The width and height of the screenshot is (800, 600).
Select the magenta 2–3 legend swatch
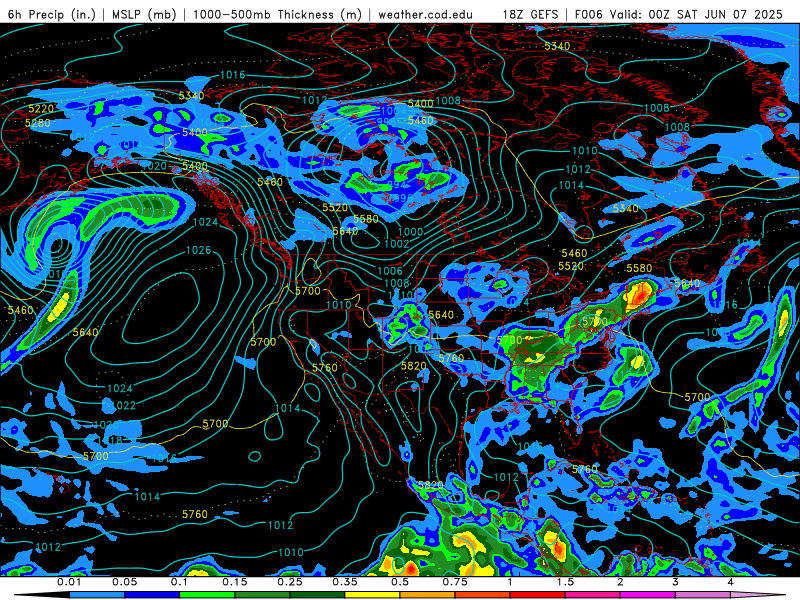pos(648,595)
